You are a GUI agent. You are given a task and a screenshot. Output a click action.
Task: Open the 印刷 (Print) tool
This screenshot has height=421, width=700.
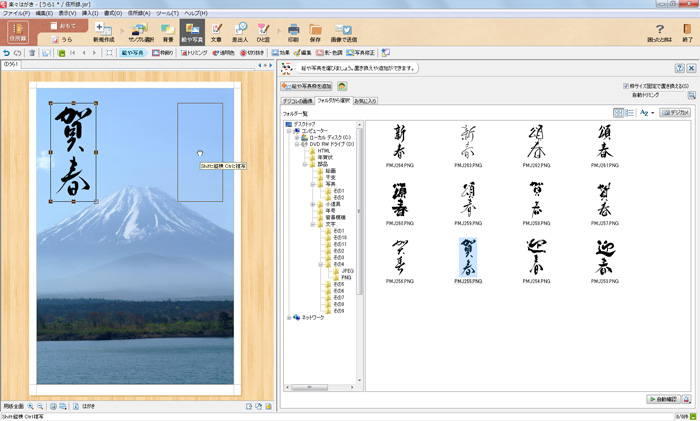(293, 33)
